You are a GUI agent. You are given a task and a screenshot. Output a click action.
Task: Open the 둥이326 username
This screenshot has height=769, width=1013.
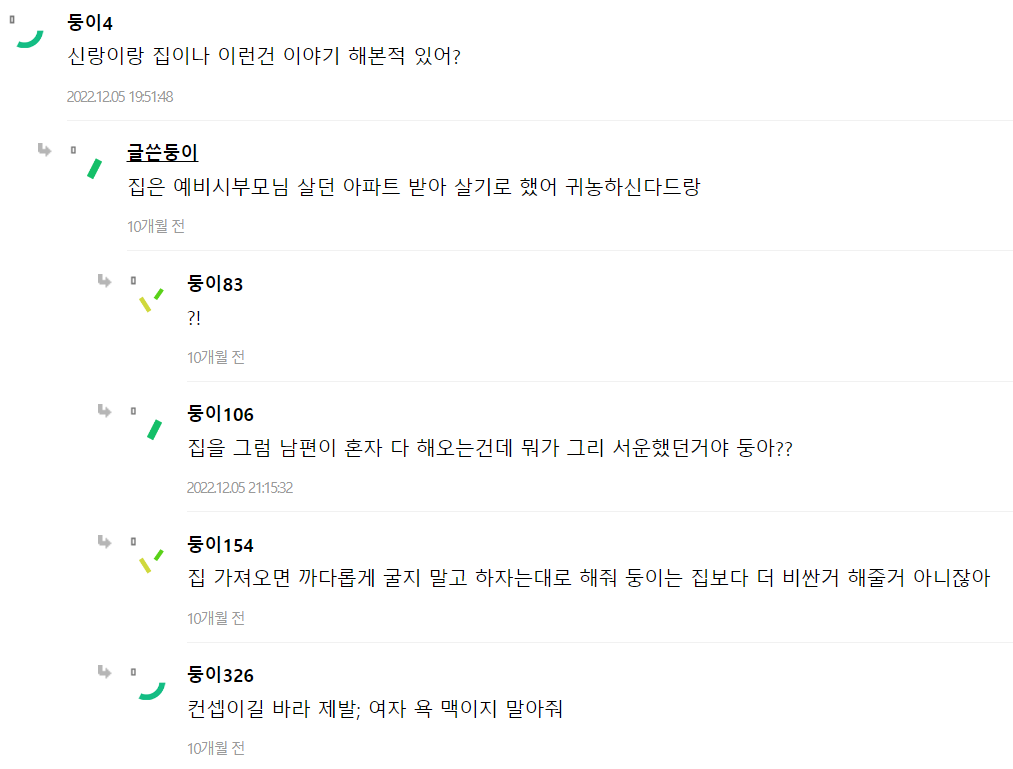pyautogui.click(x=220, y=675)
